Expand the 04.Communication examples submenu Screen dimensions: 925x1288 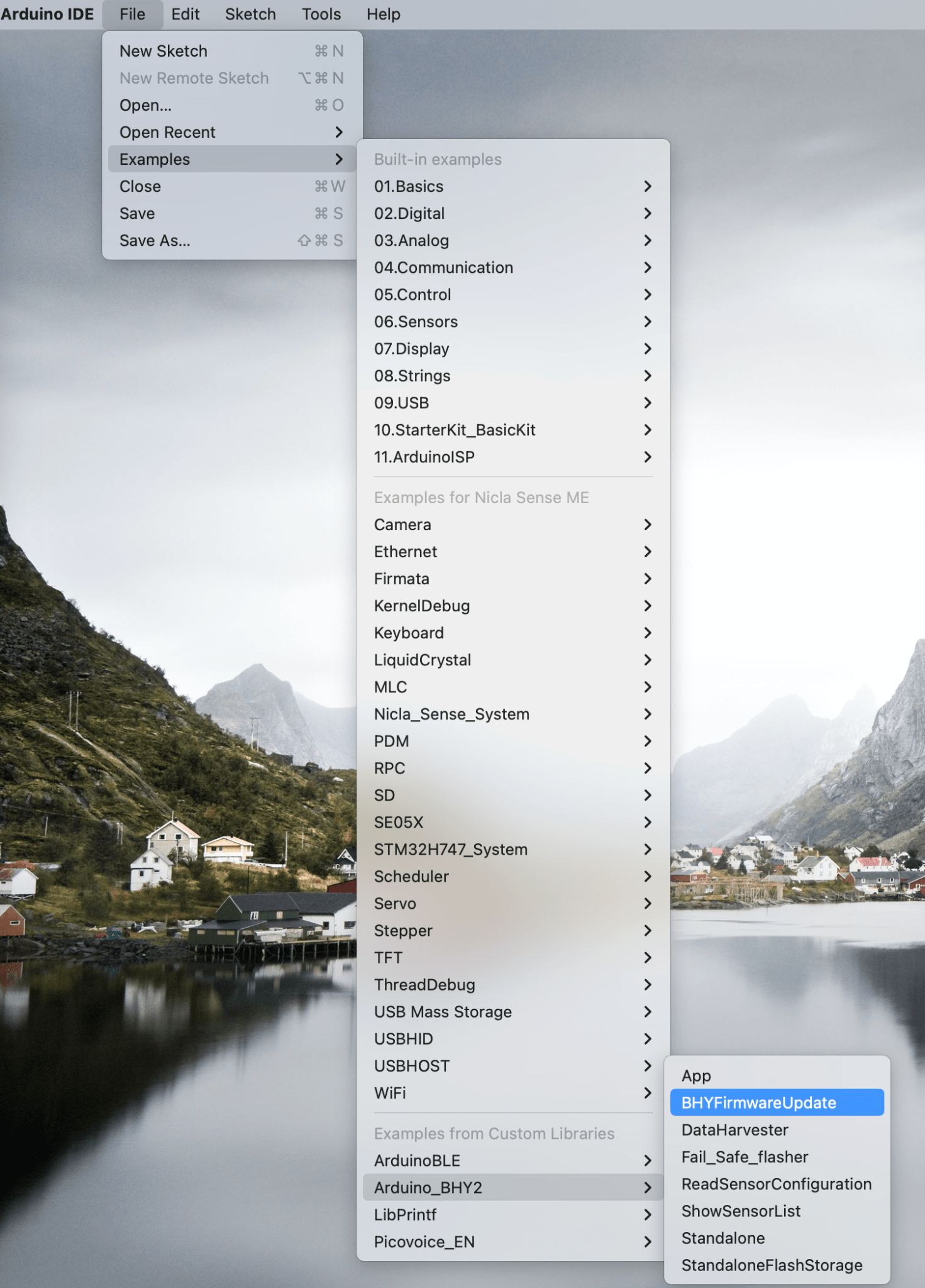coord(512,267)
